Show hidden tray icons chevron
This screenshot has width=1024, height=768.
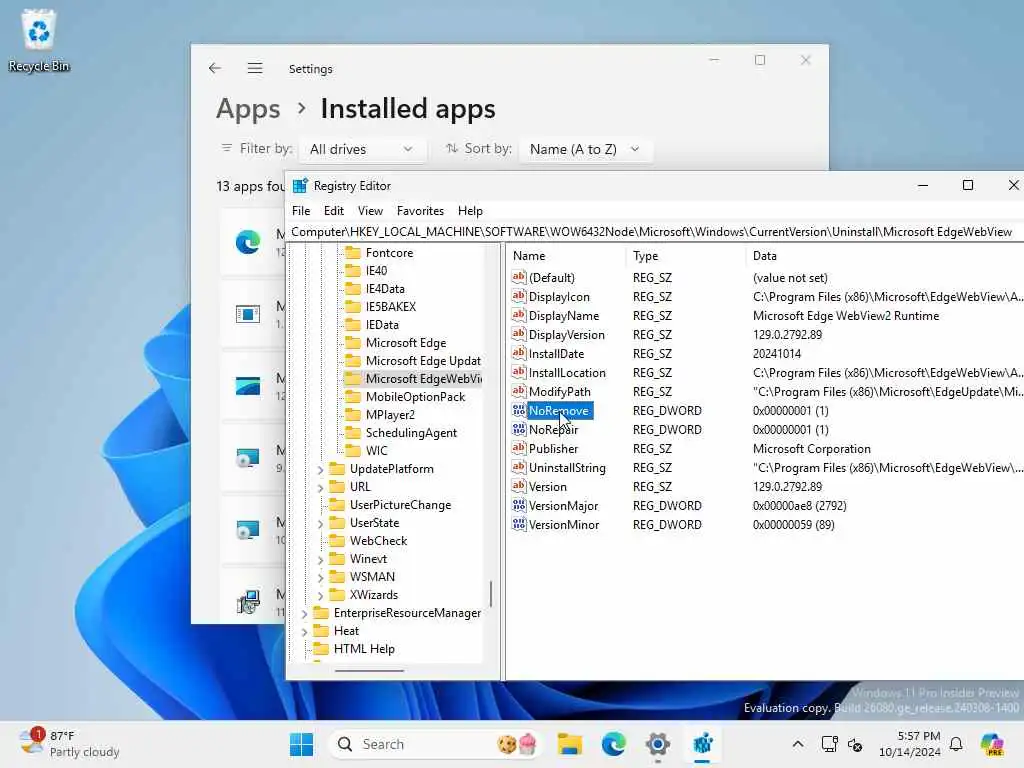(x=797, y=744)
